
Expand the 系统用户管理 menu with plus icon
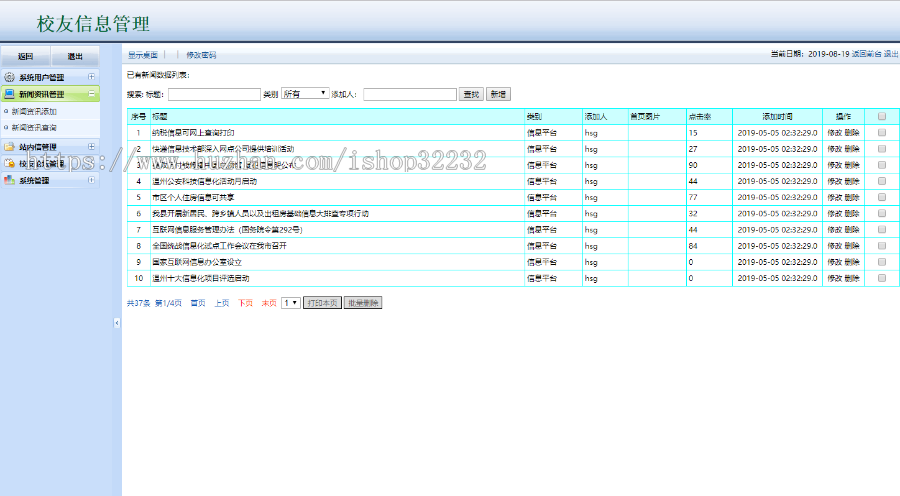(x=92, y=77)
